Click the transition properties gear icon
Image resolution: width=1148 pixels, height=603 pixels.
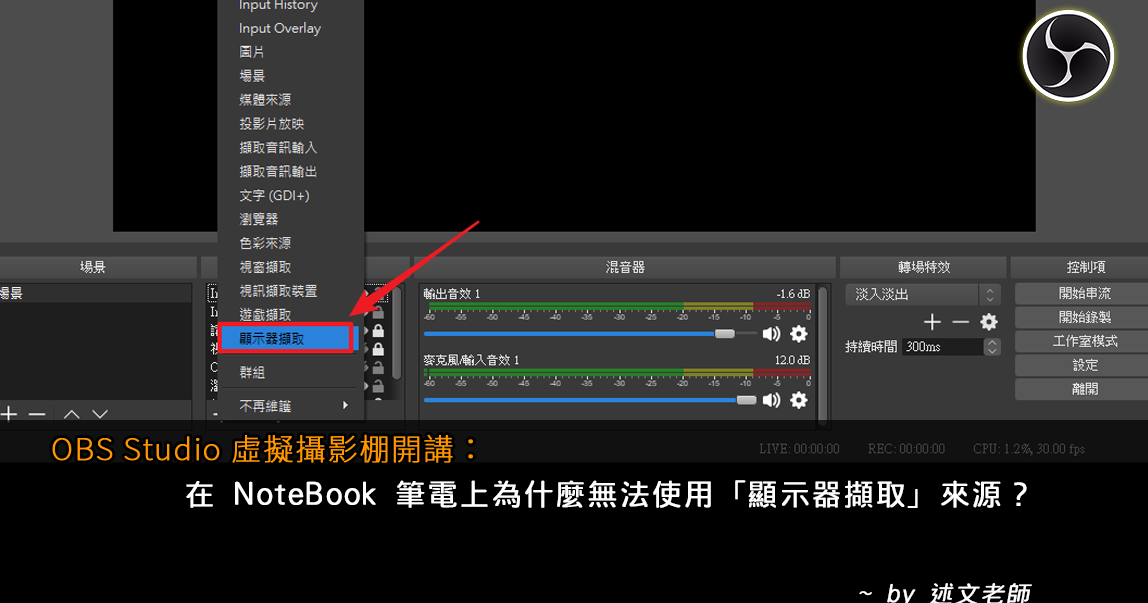pos(988,321)
